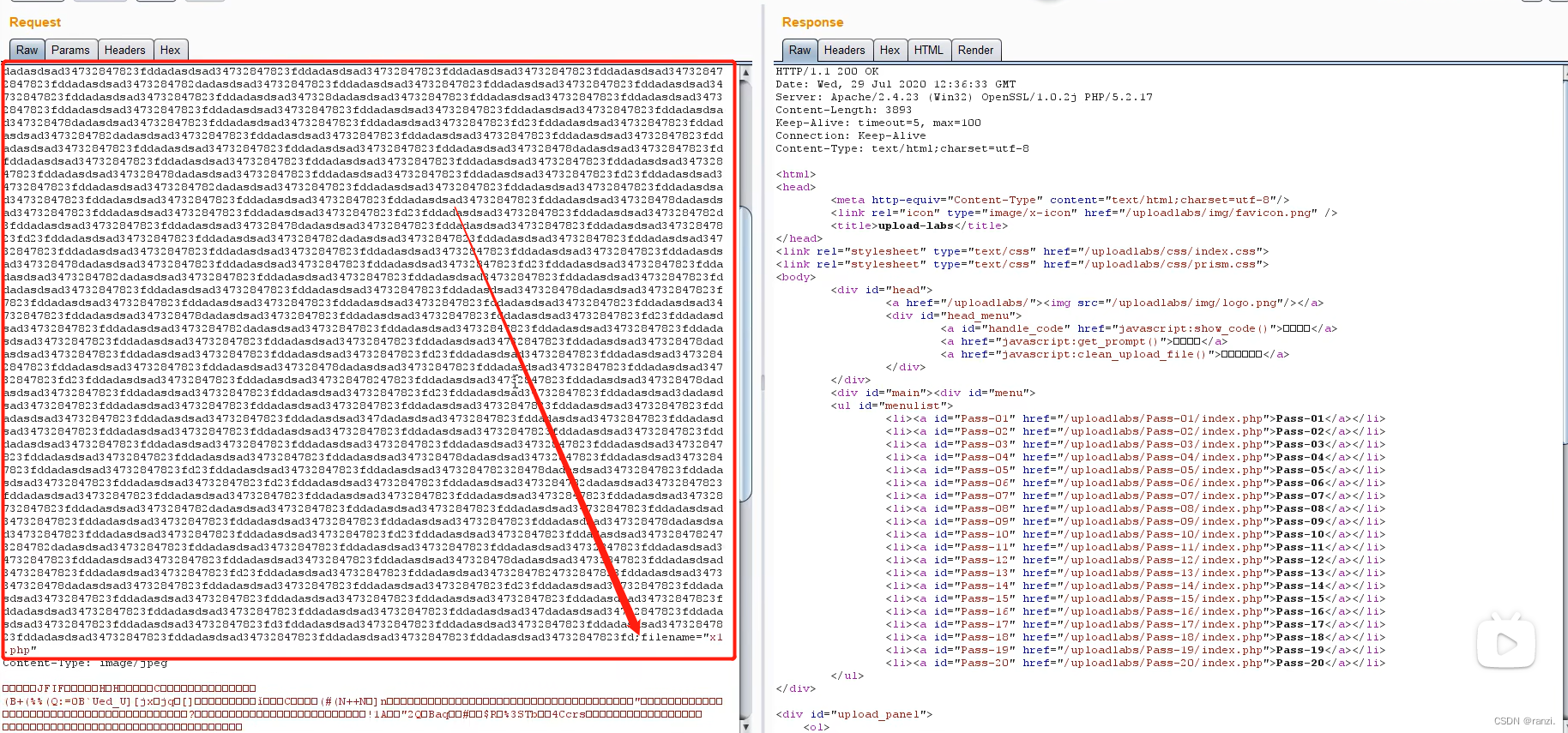Viewport: 1568px width, 733px height.
Task: Click the Pass-15 list item line
Action: coord(1136,599)
